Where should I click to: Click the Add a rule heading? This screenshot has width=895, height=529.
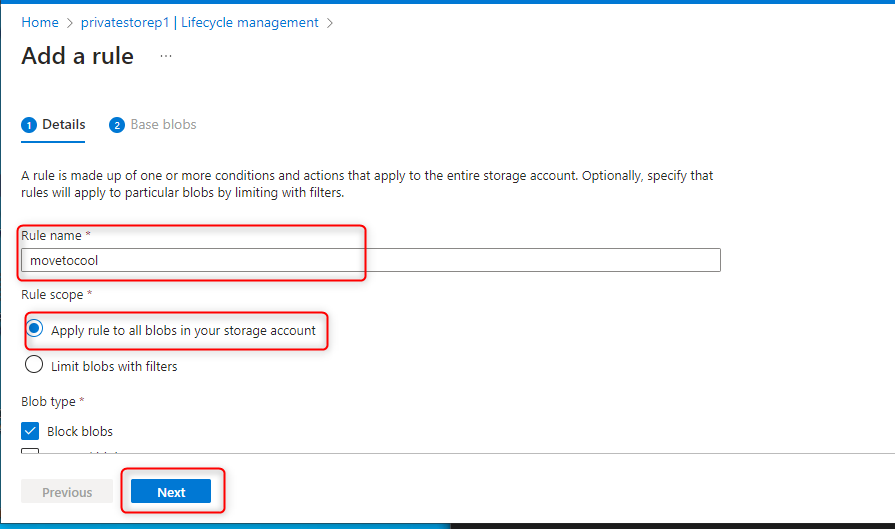[78, 56]
